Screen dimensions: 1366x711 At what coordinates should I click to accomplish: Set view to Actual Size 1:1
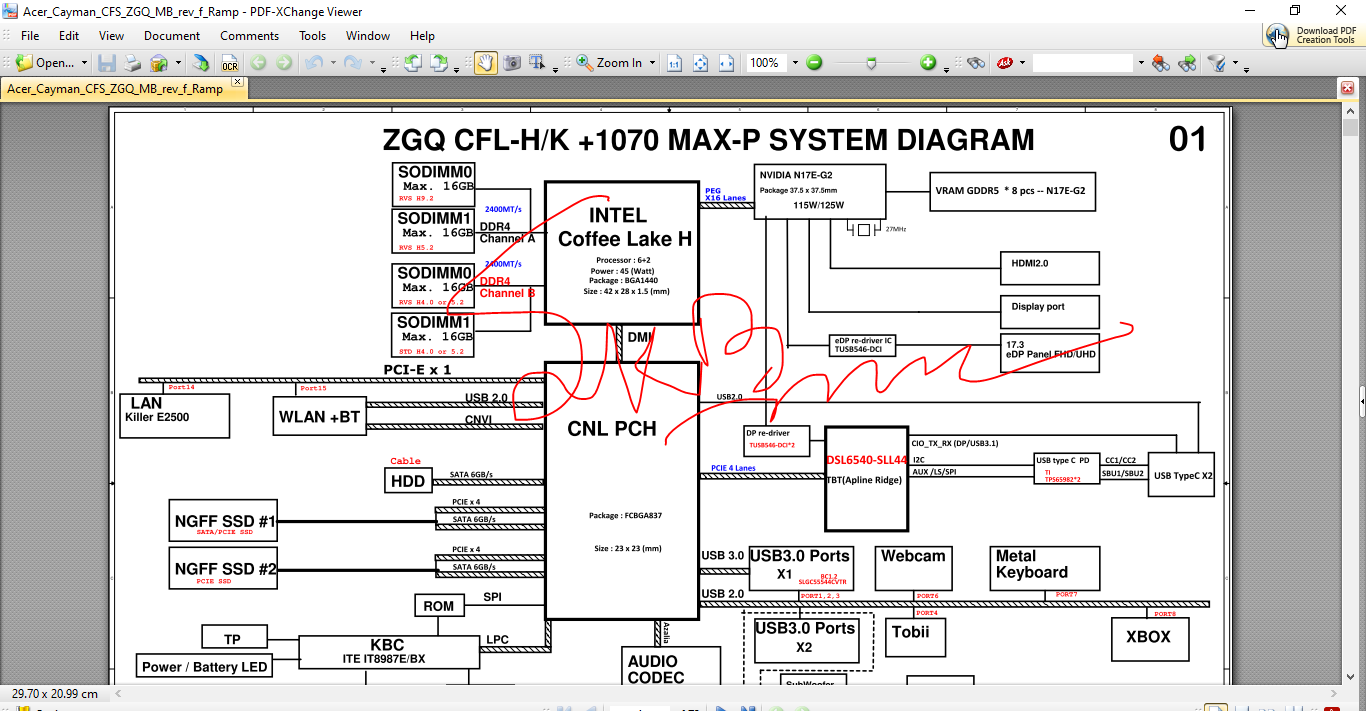pos(674,63)
